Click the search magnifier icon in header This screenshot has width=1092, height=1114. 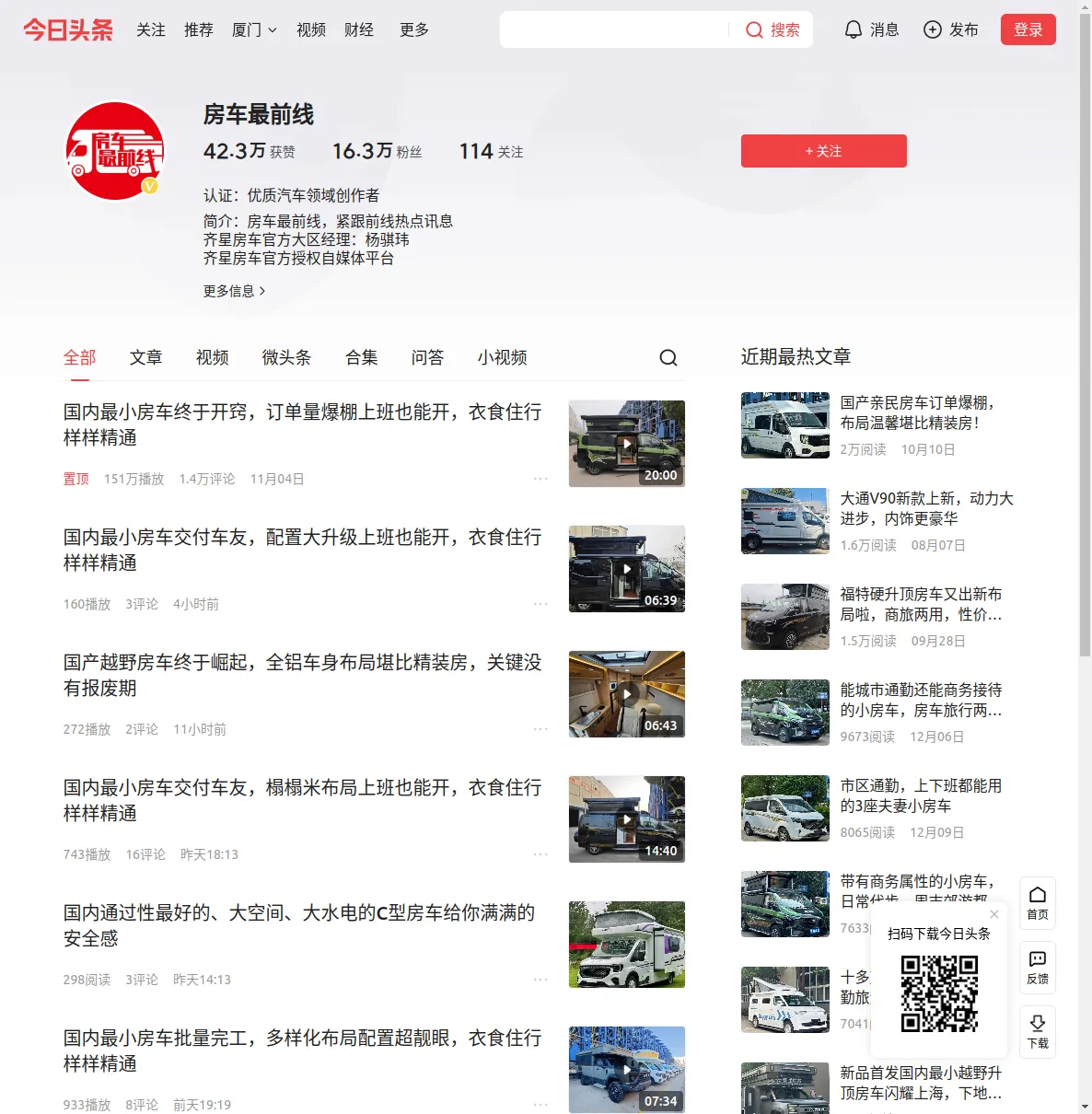click(754, 30)
